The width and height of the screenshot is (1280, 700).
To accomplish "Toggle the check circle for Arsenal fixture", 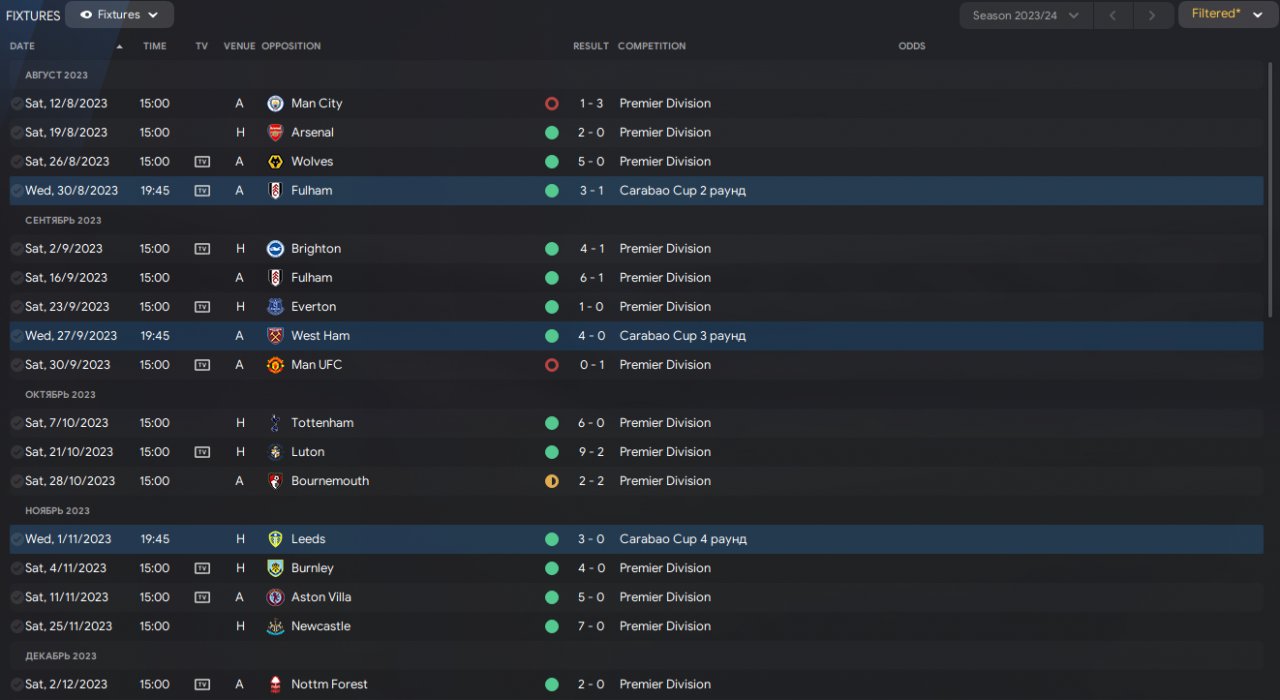I will pos(17,132).
